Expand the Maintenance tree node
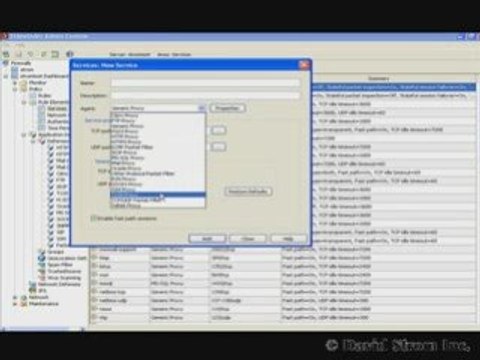Viewport: 480px width, 360px height. [x=15, y=304]
